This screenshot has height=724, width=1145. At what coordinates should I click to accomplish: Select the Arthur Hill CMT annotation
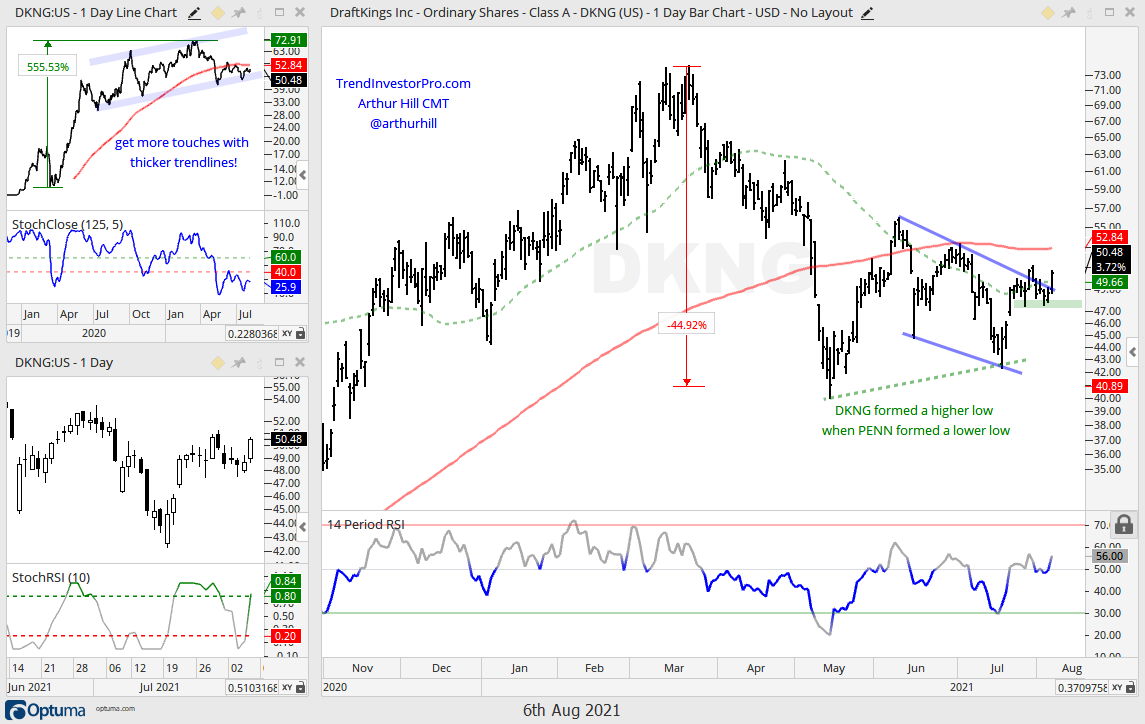coord(403,104)
